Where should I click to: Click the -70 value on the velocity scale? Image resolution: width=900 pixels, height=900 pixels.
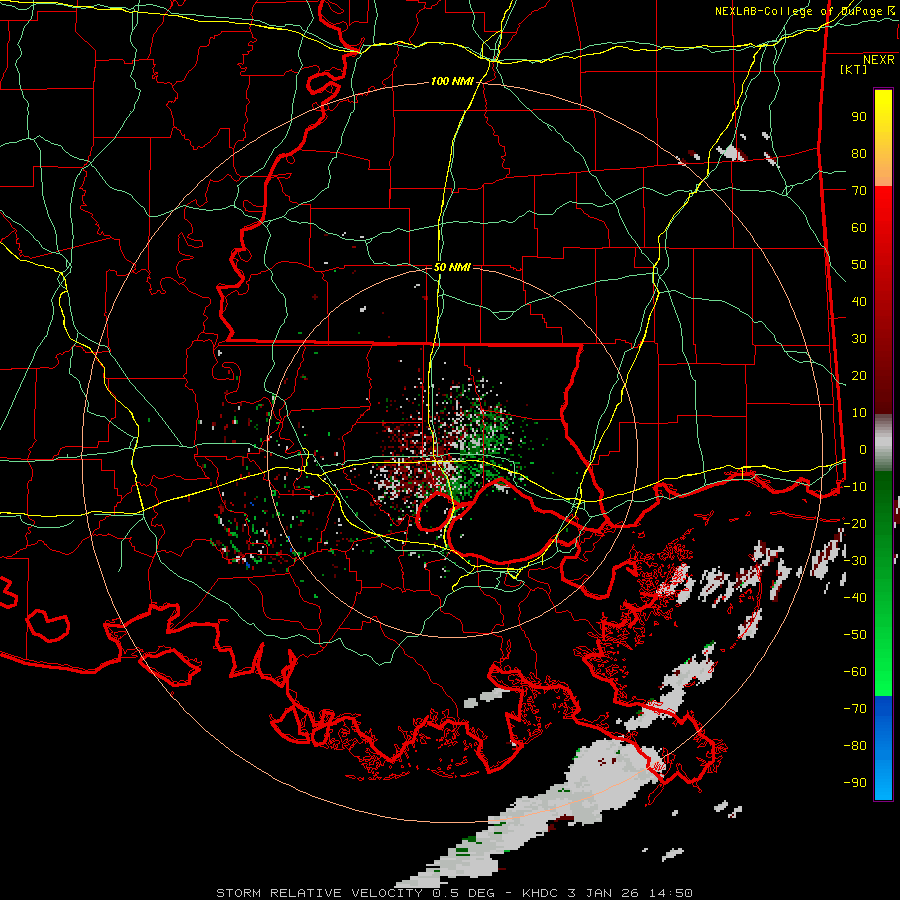[x=855, y=709]
